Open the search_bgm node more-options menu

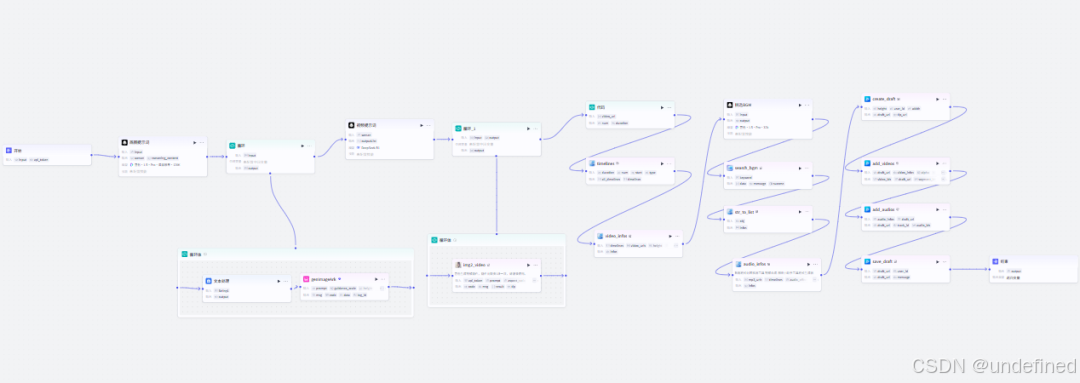(x=807, y=167)
